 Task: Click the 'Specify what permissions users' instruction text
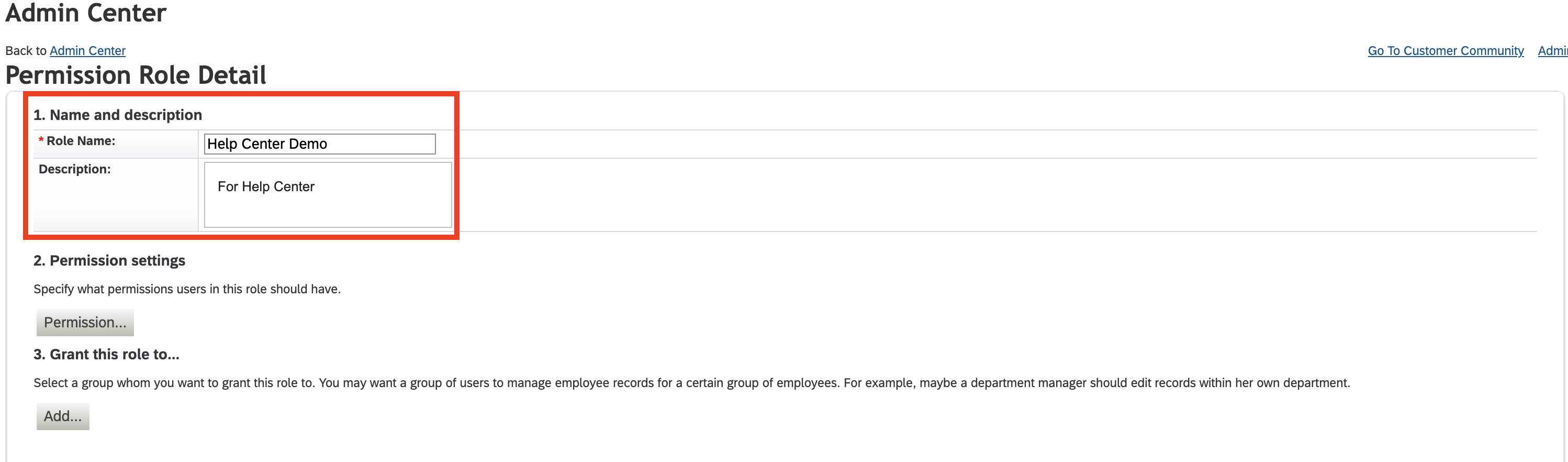tap(187, 289)
